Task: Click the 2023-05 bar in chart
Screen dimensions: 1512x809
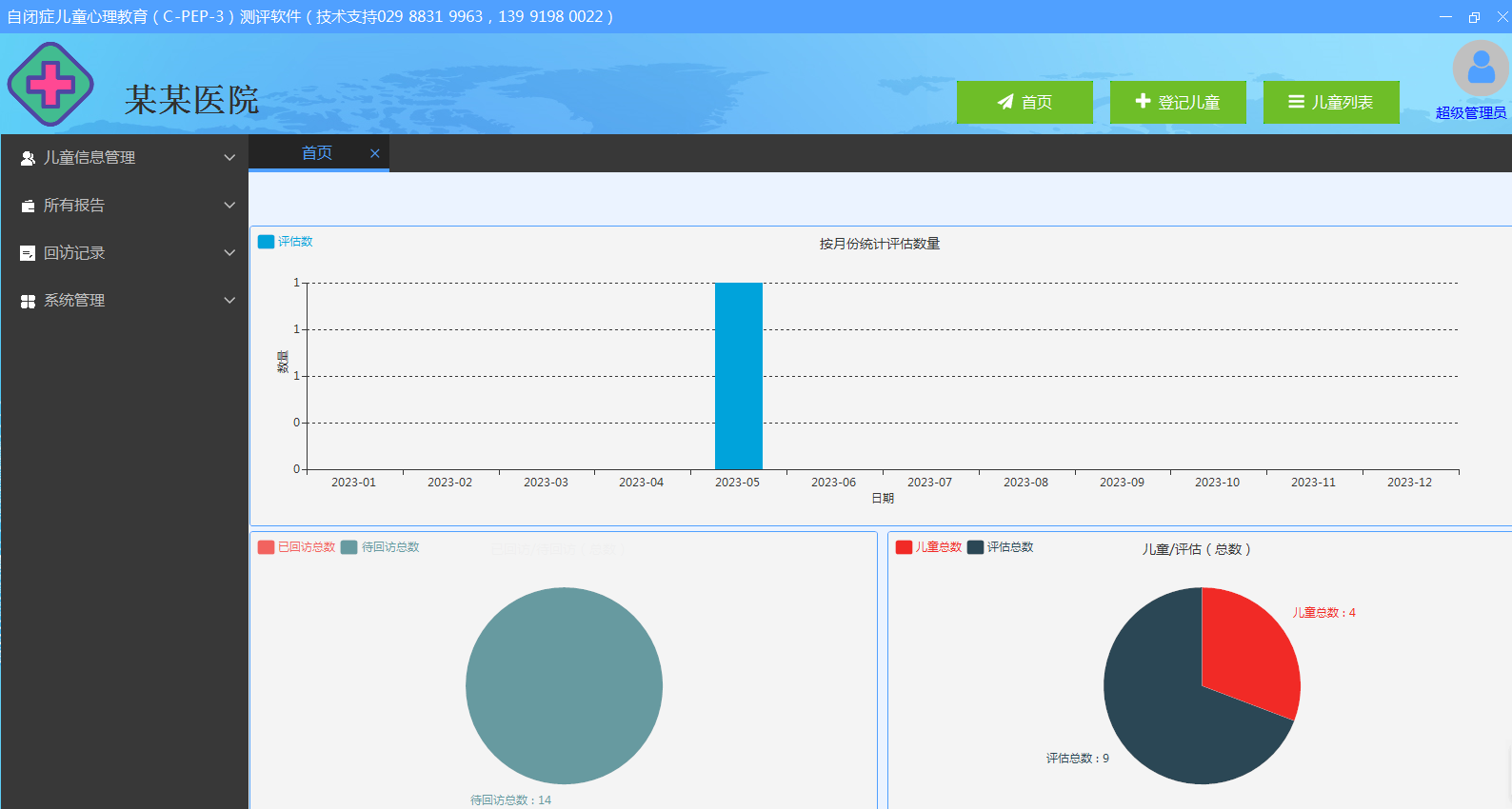Action: point(738,376)
